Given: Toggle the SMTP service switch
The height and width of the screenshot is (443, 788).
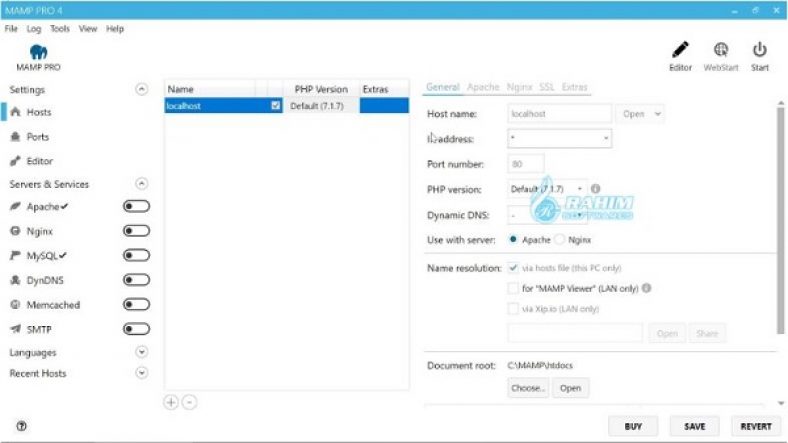Looking at the screenshot, I should 136,329.
